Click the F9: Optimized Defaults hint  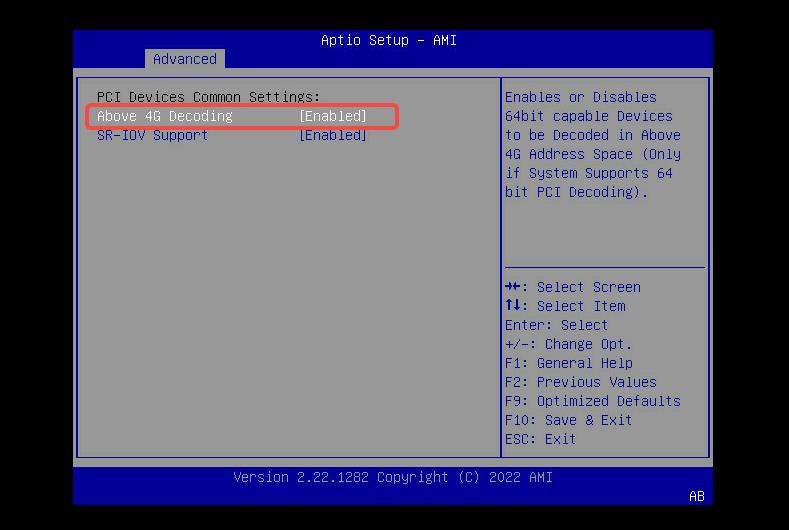(592, 401)
